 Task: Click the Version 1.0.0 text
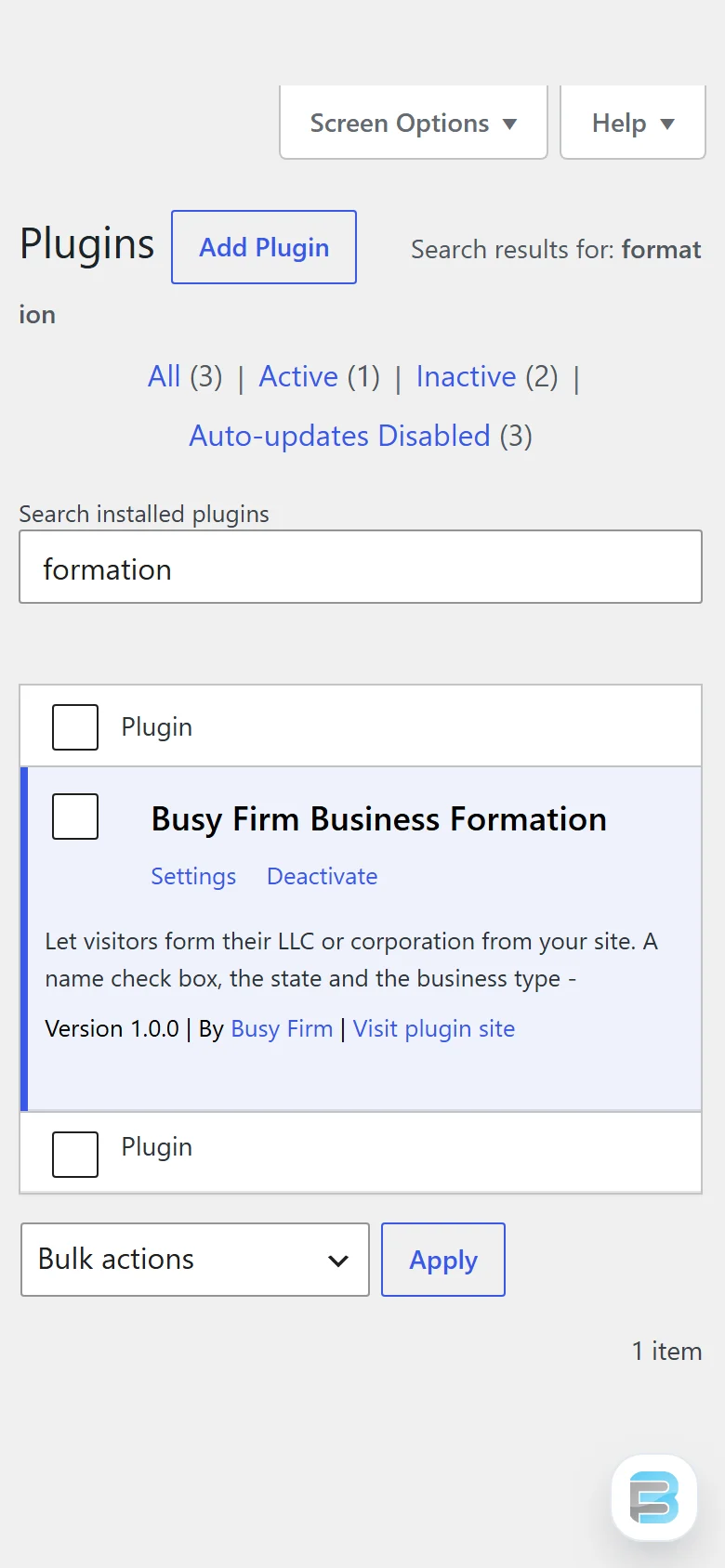pos(112,1028)
